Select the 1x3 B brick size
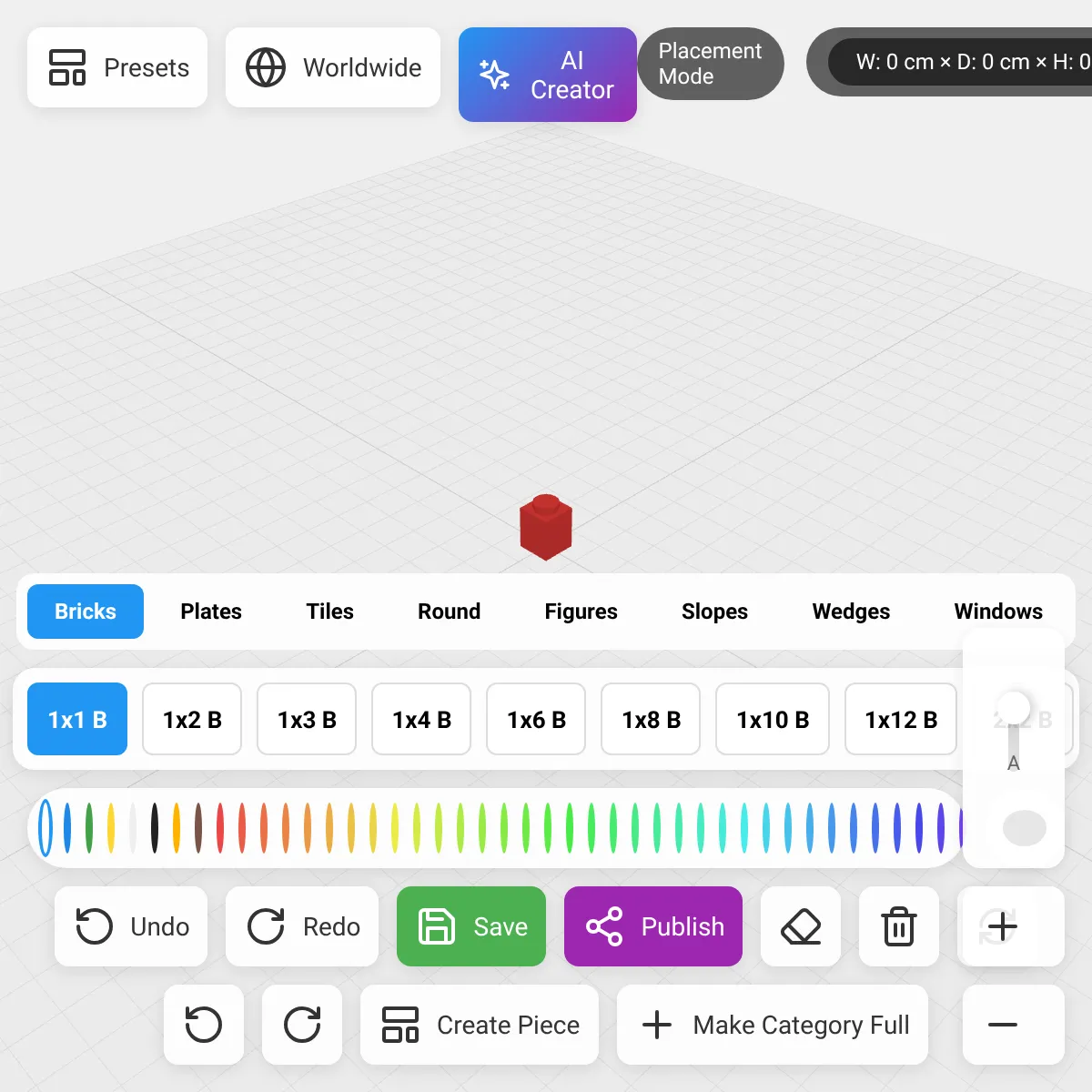The width and height of the screenshot is (1092, 1092). (x=307, y=719)
